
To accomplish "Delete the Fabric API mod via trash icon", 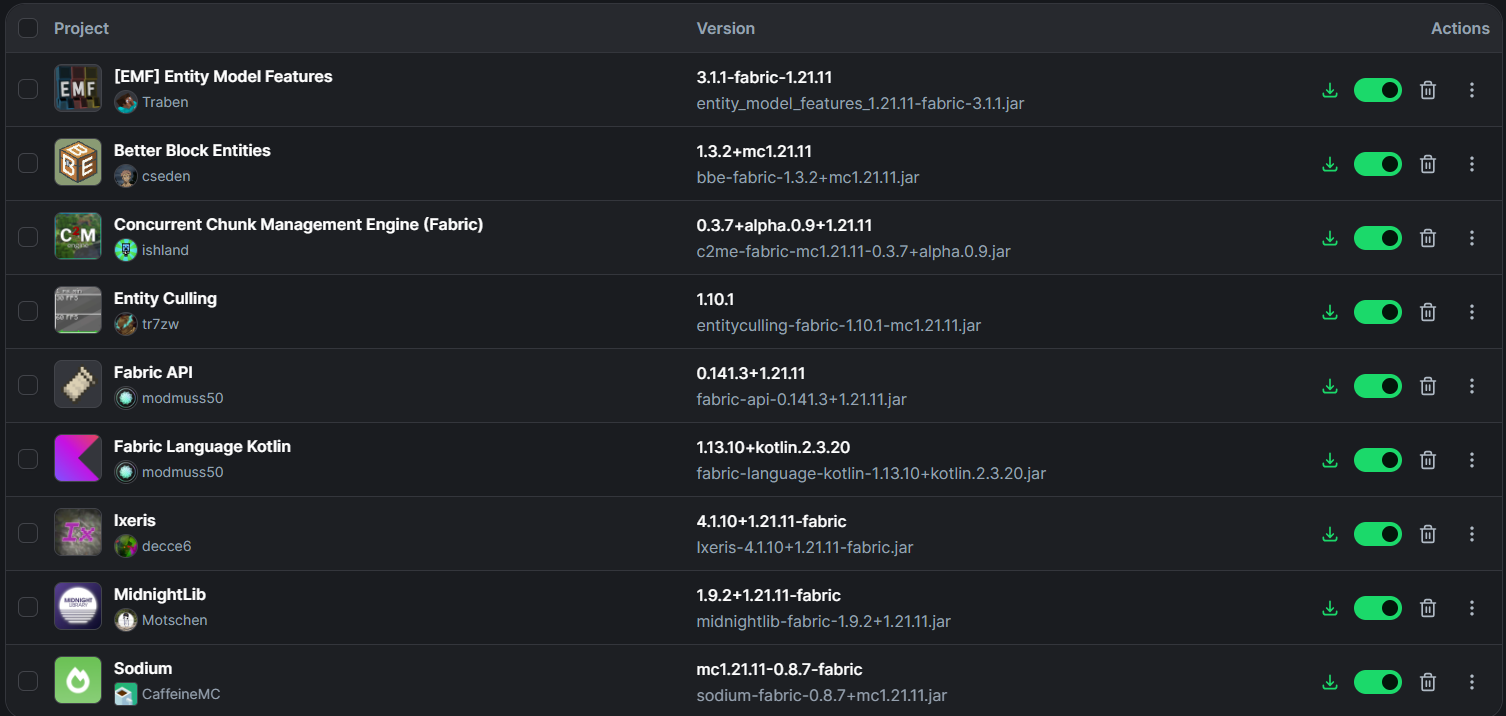I will pos(1428,386).
